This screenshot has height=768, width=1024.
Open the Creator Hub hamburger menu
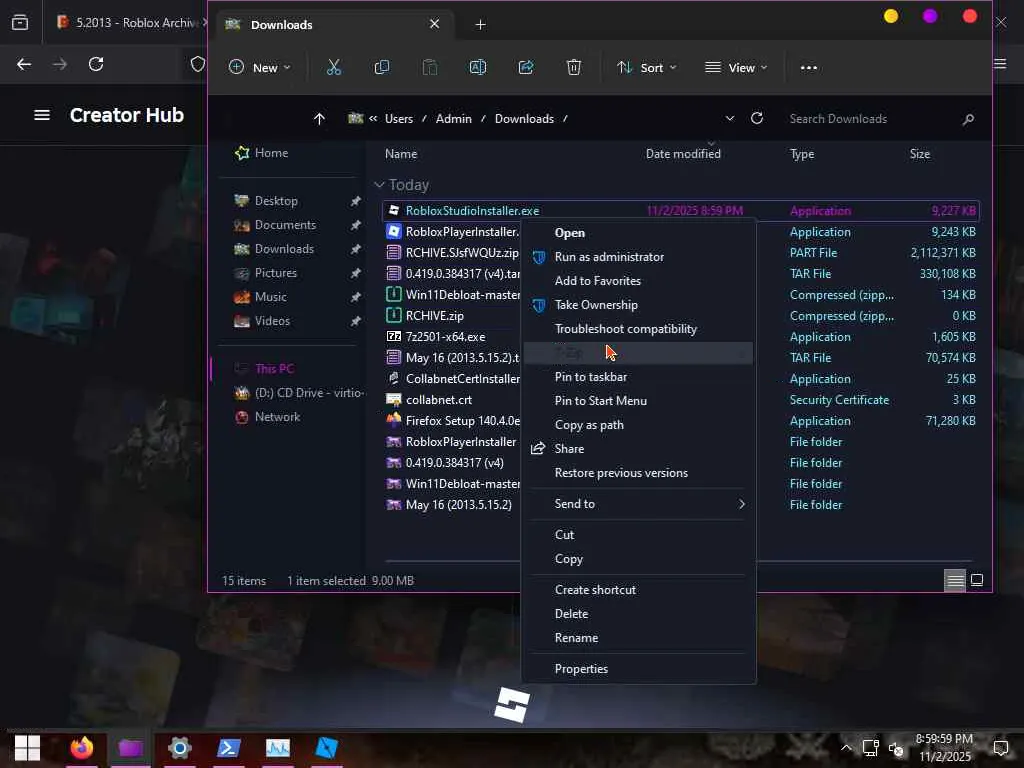(42, 115)
